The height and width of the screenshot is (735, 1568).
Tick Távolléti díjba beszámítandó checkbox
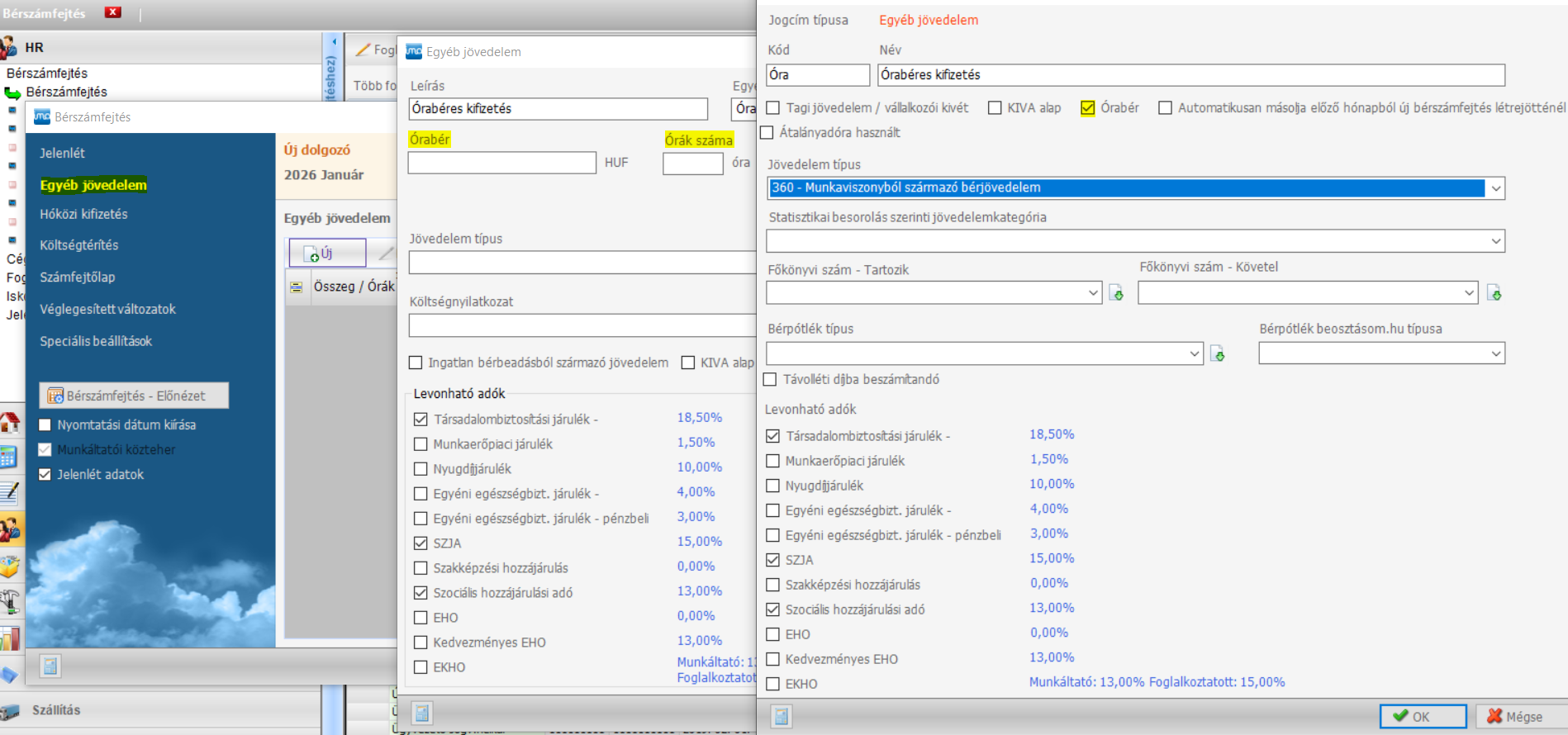tap(770, 380)
